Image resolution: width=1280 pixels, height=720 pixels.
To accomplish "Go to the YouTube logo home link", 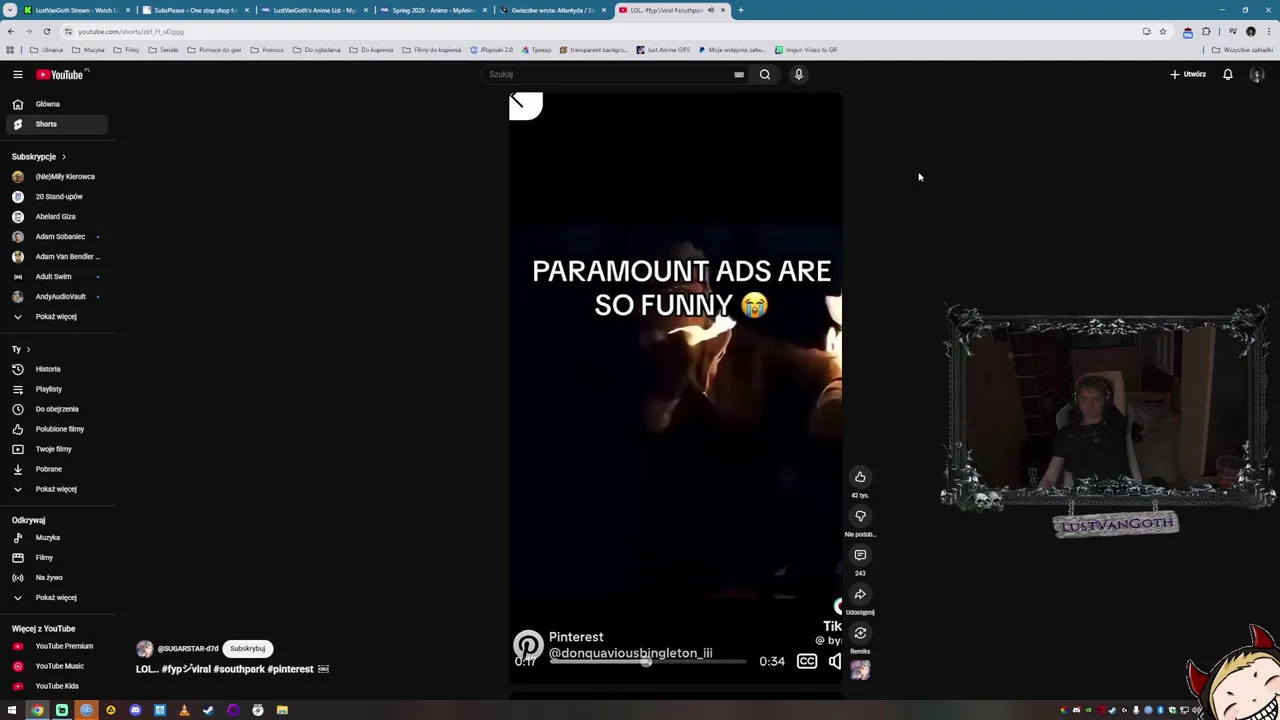I will tap(61, 74).
